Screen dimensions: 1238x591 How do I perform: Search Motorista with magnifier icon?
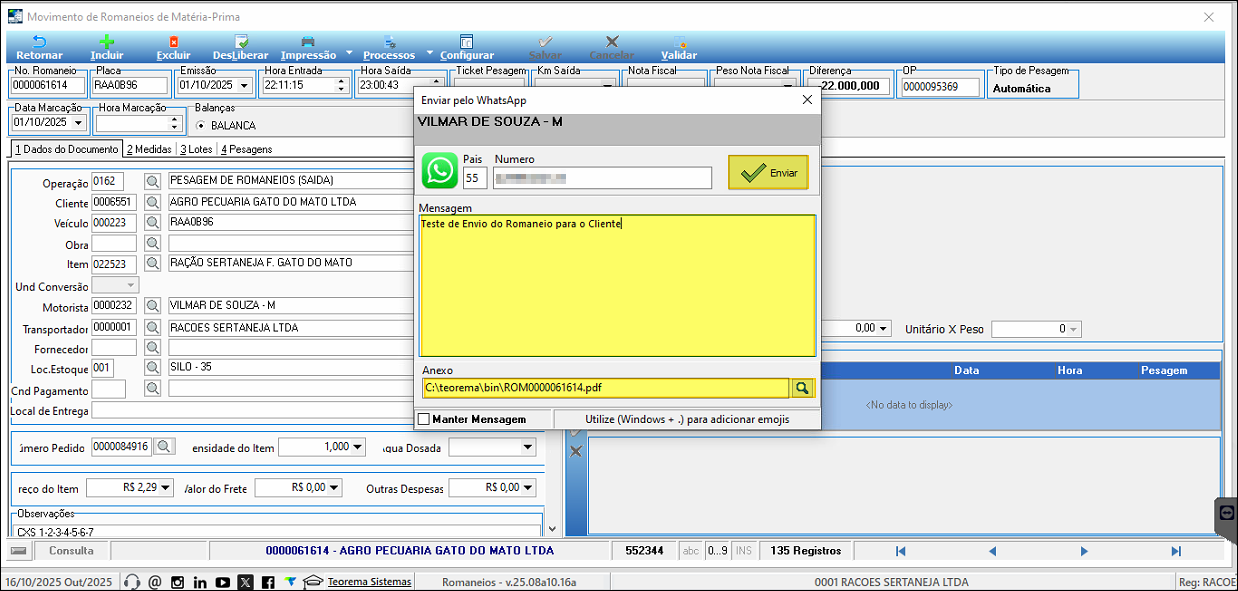[153, 306]
